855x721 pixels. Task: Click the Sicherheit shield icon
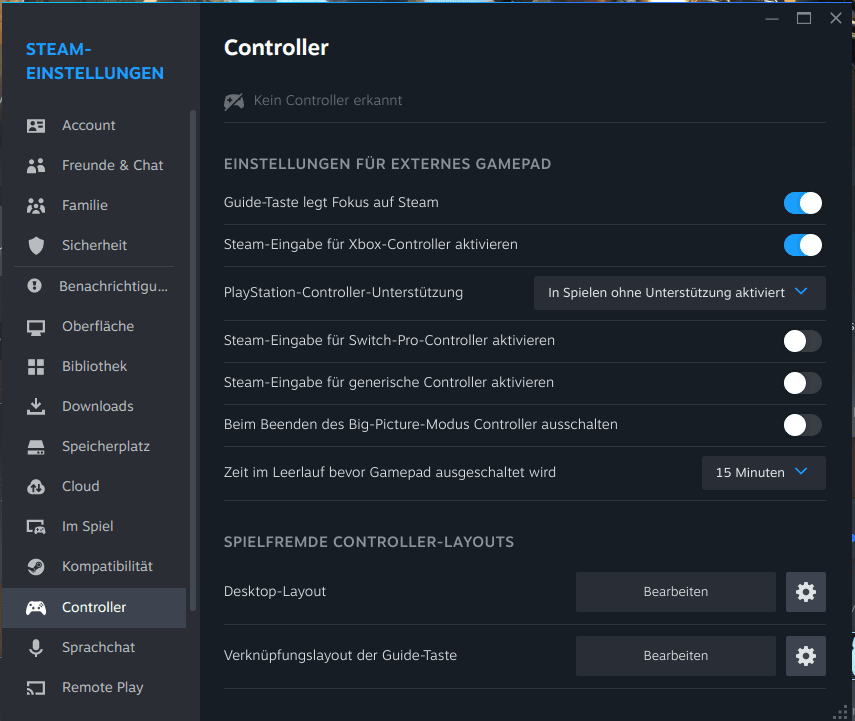pos(36,245)
